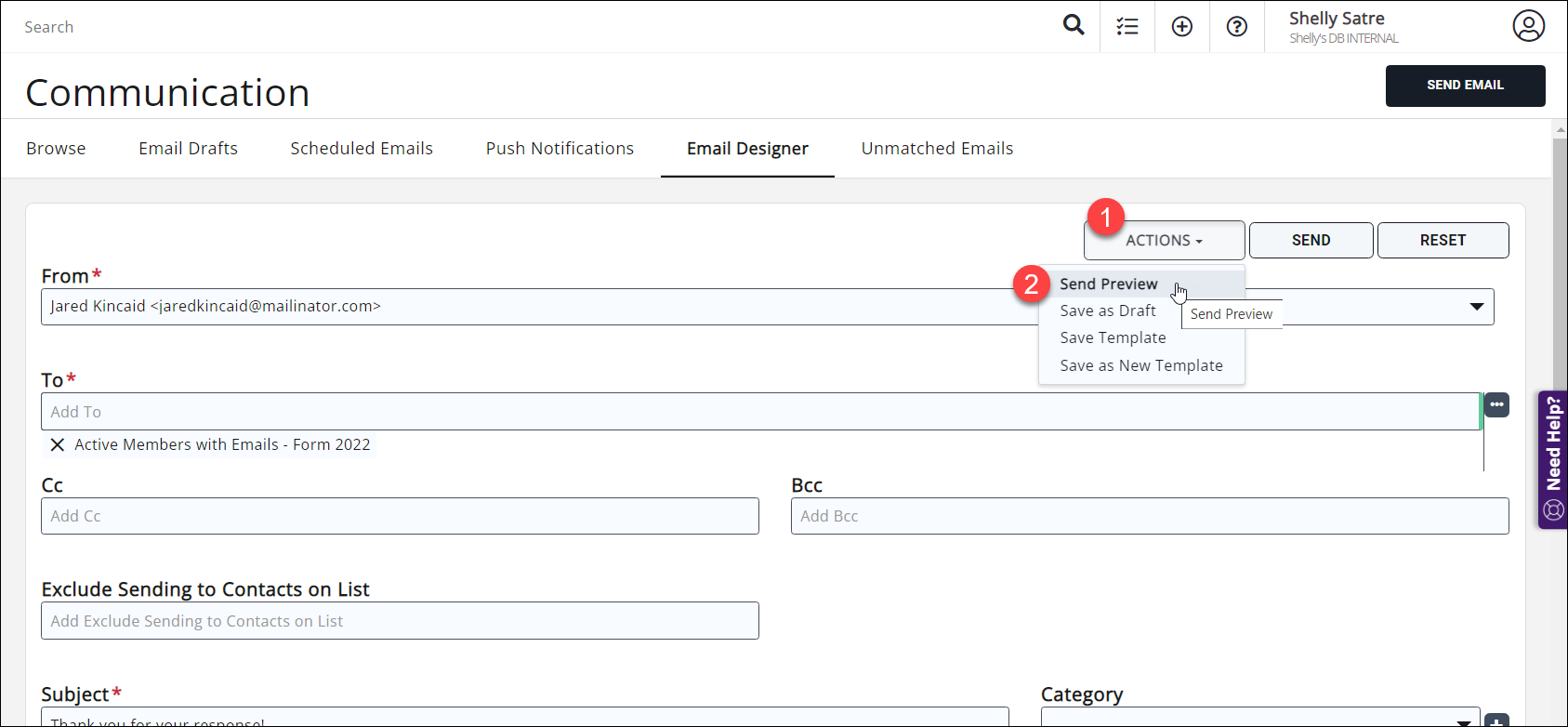Click the To field ellipsis button
Screen dimensions: 1568x727
click(1496, 404)
